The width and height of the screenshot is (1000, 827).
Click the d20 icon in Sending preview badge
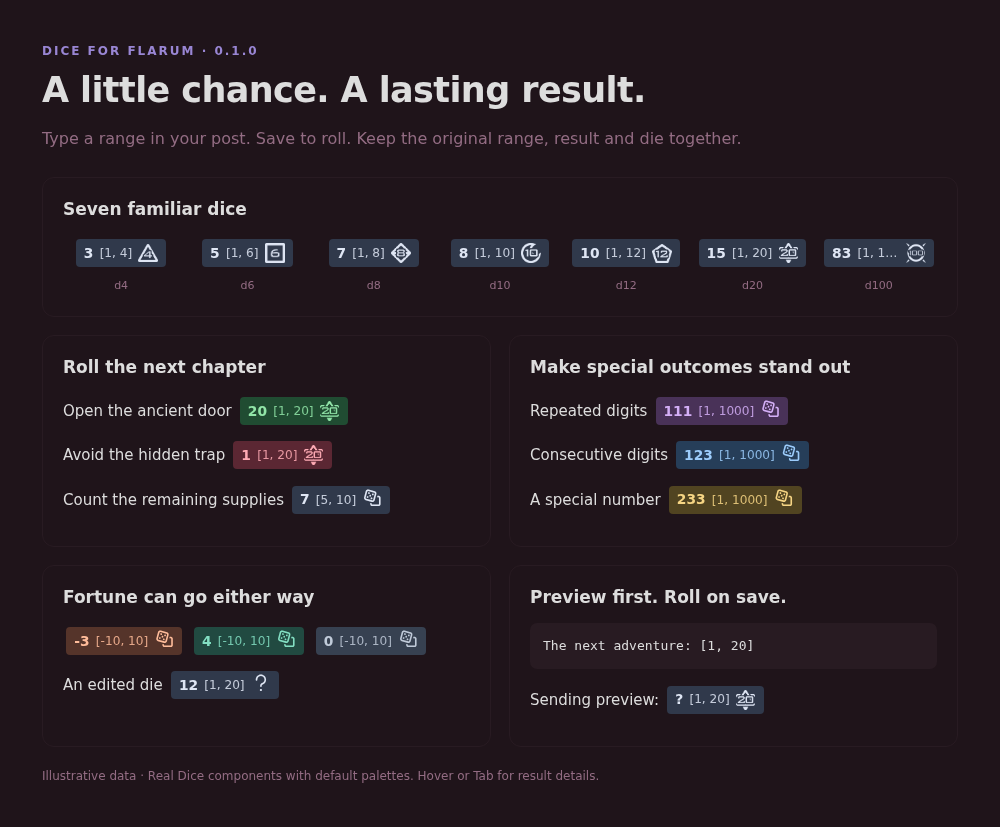tap(746, 699)
